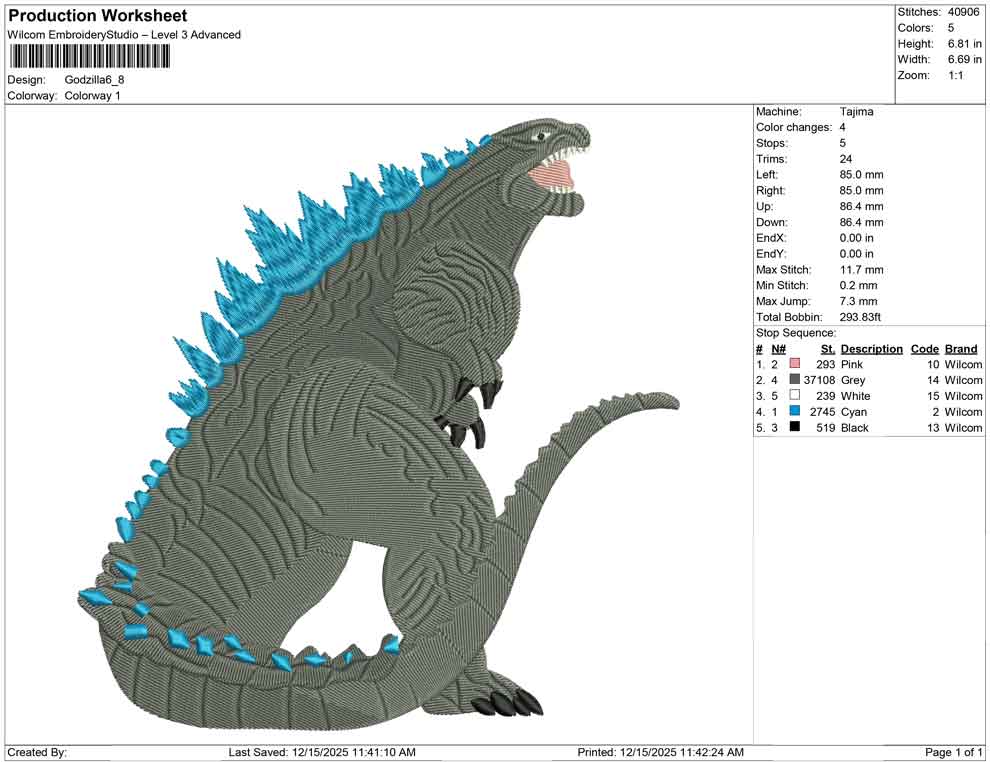
Task: Click the 'St.' column header
Action: tap(828, 349)
